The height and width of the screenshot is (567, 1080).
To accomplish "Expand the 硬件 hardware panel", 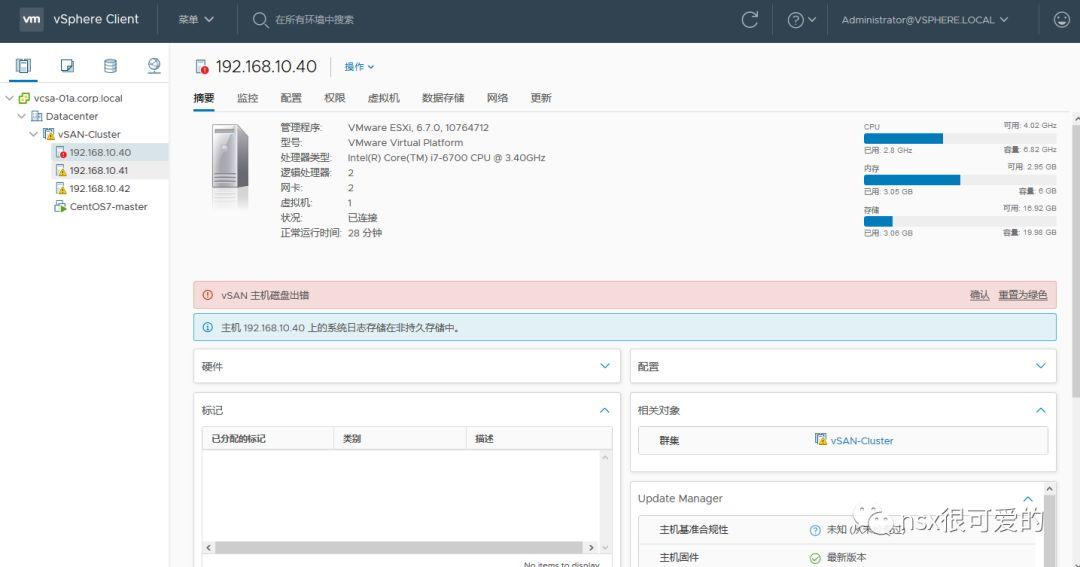I will click(x=605, y=366).
